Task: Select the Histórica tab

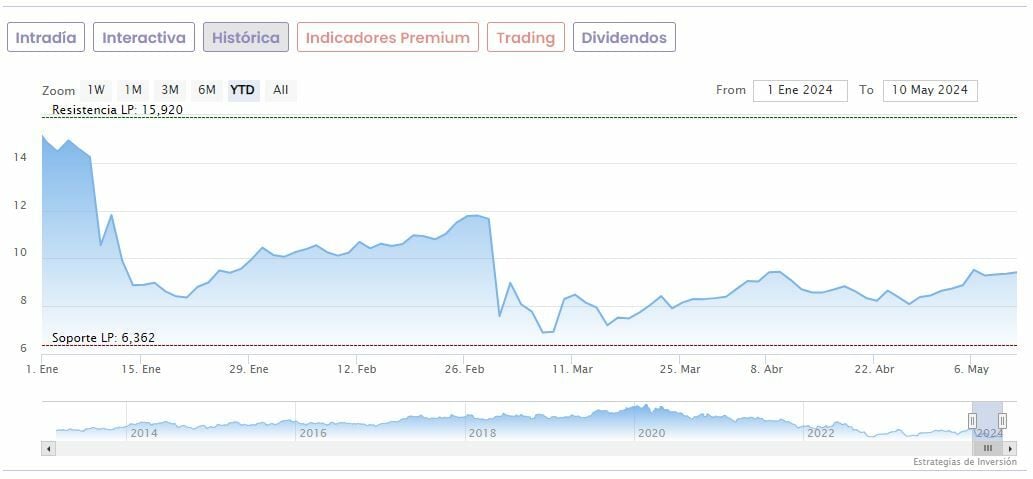Action: coord(246,38)
